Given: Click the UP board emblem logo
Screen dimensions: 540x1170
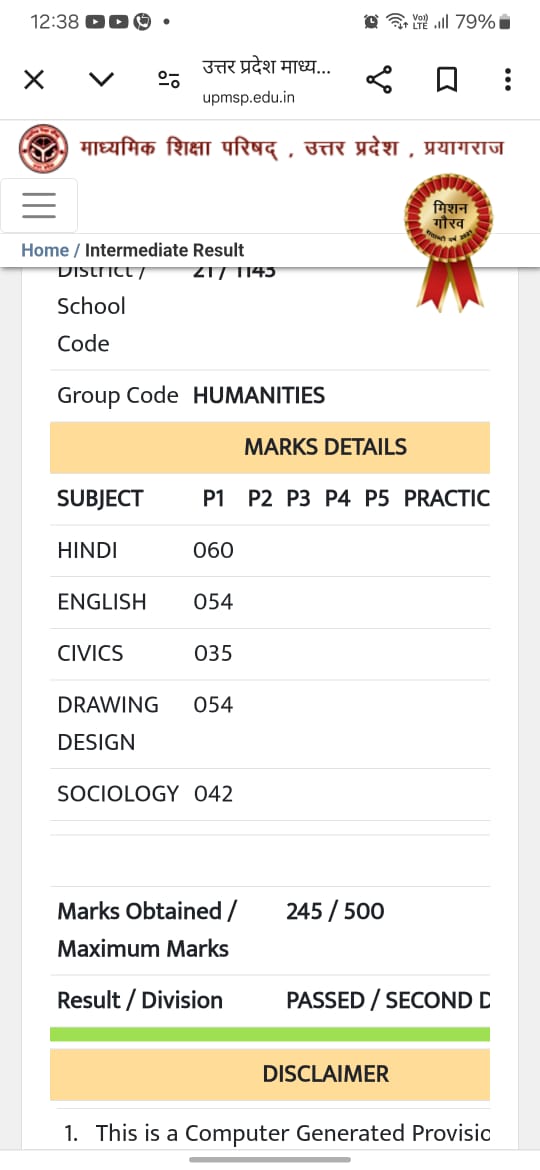Looking at the screenshot, I should [x=43, y=148].
